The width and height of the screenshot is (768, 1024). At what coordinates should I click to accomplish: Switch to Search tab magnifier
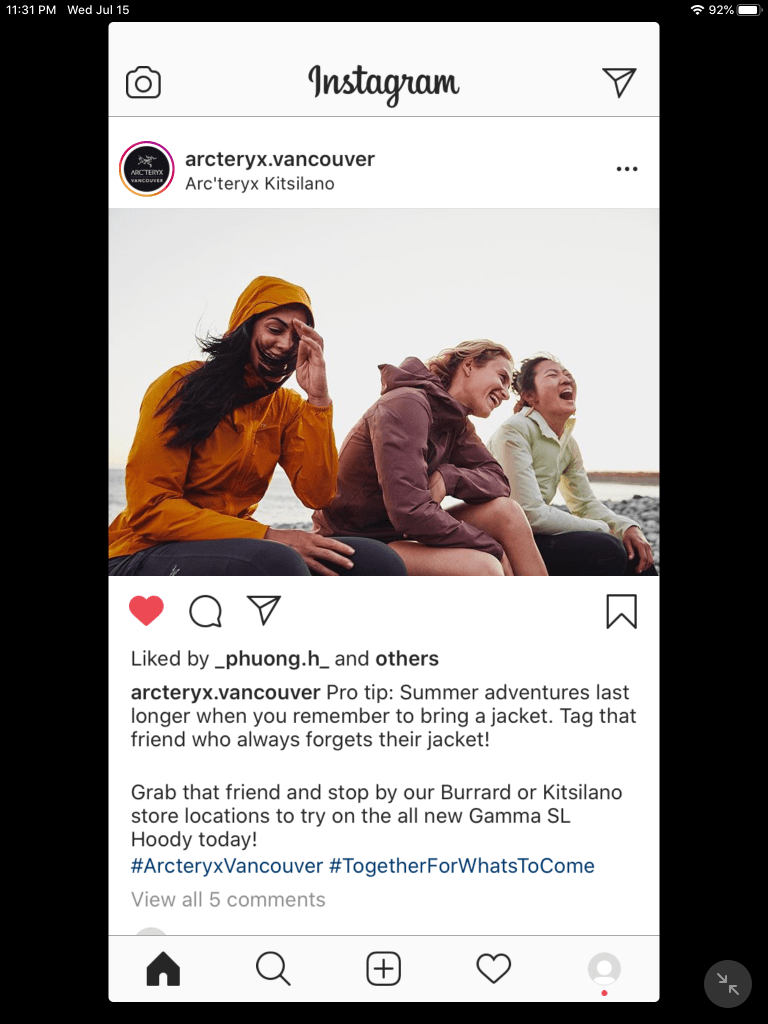273,968
